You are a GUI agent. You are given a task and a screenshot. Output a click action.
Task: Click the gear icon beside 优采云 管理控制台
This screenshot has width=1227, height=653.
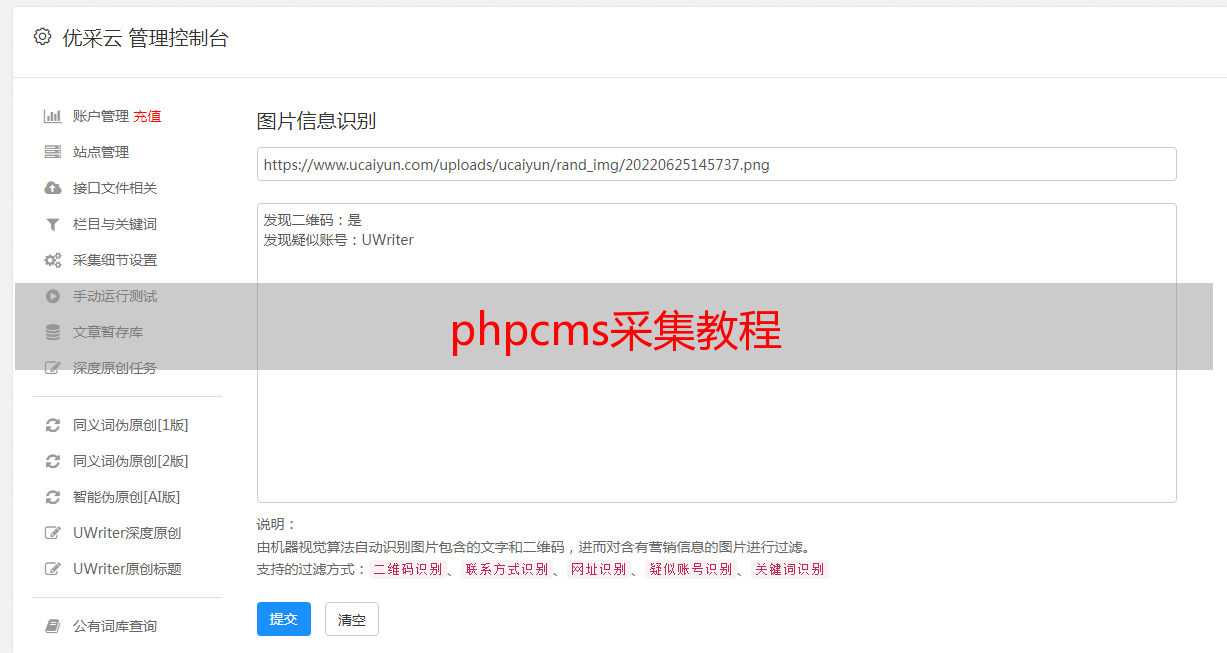[x=42, y=37]
